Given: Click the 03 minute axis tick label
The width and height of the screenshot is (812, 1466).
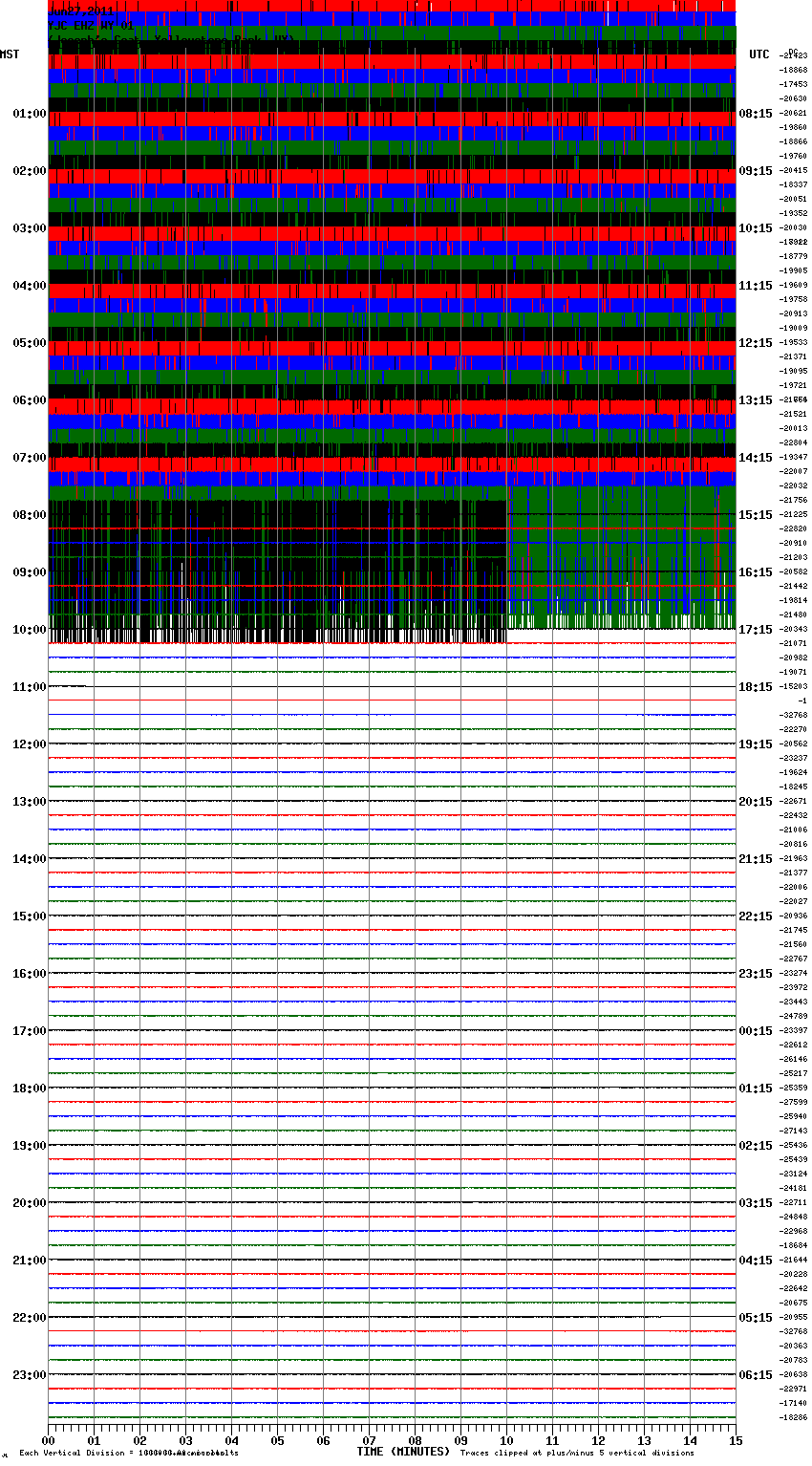Looking at the screenshot, I should pos(185,1440).
